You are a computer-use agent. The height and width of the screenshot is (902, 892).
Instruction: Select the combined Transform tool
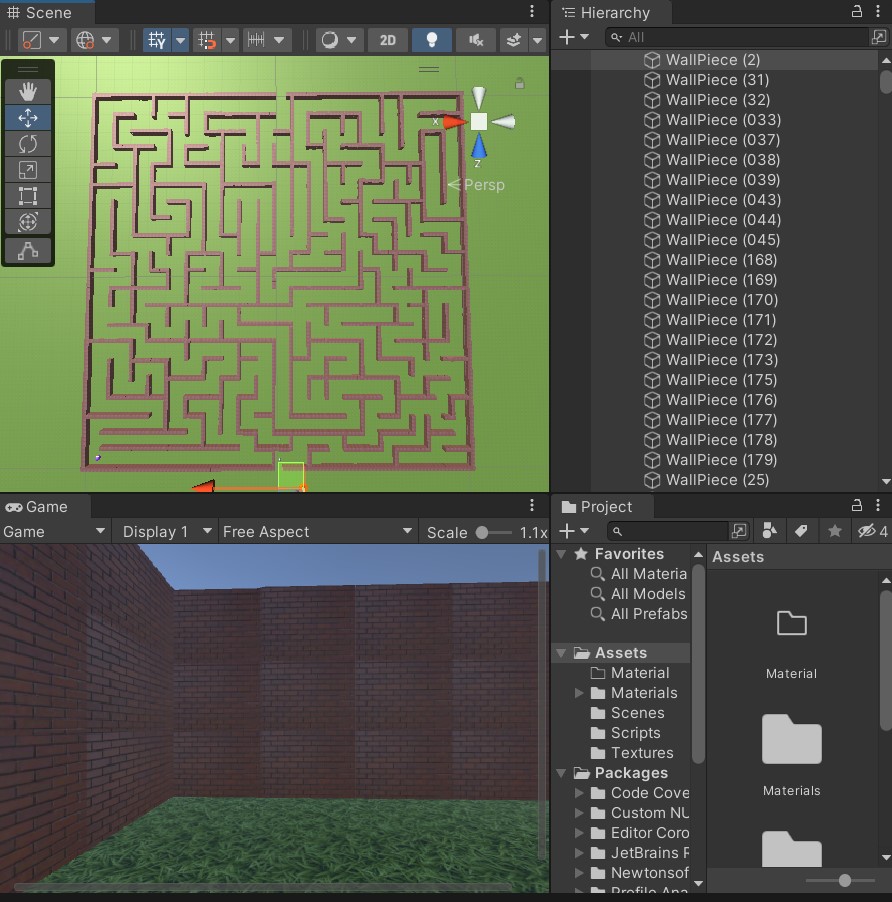click(28, 221)
